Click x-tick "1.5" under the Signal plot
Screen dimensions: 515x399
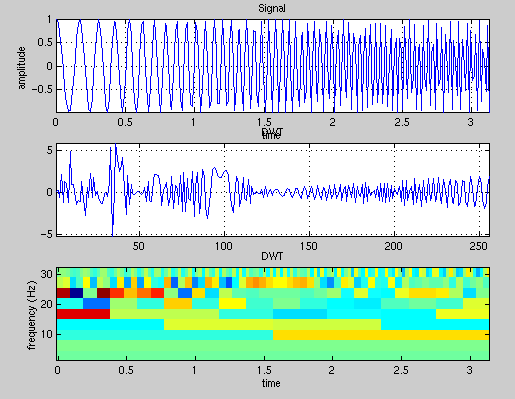pos(264,122)
